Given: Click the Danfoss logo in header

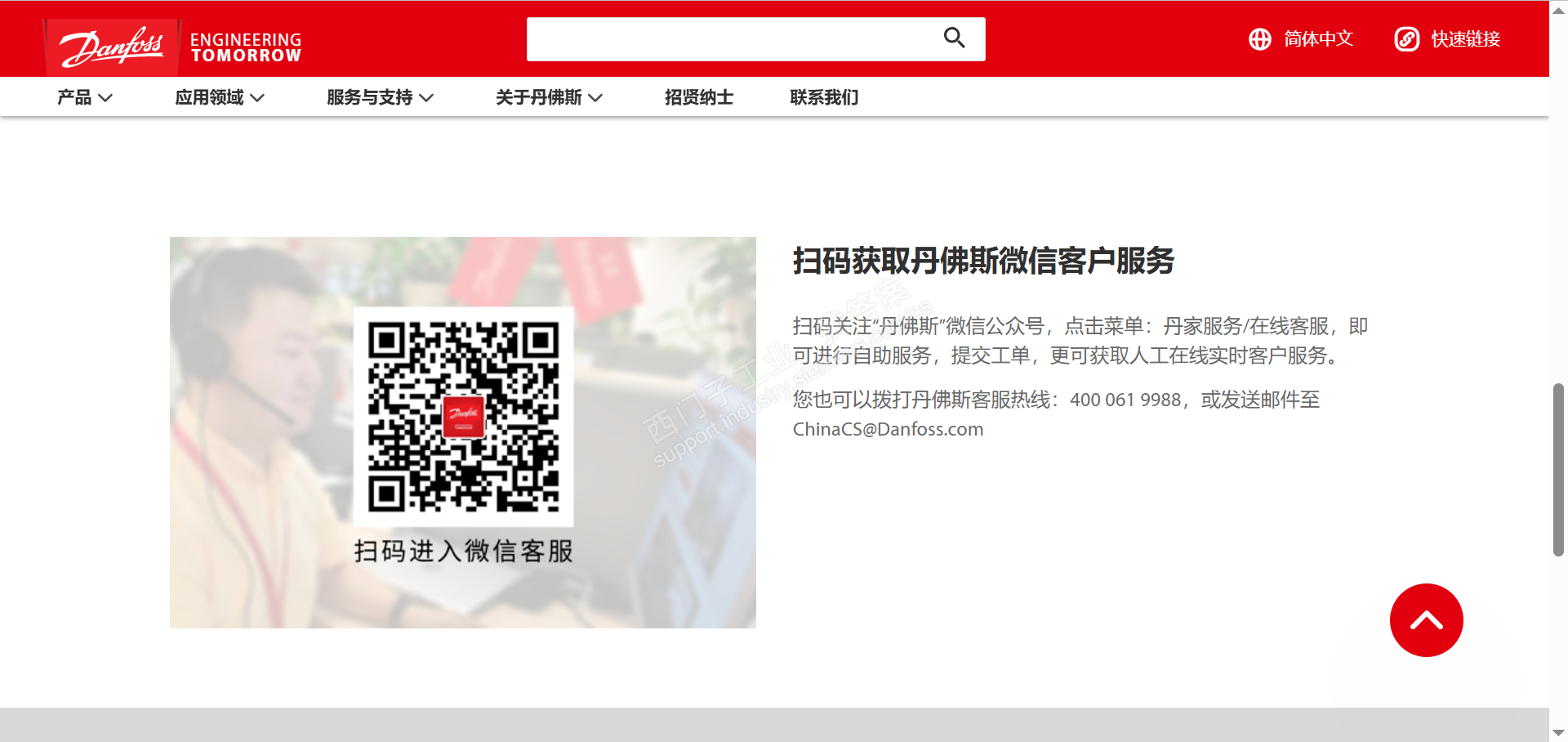Looking at the screenshot, I should click(111, 46).
